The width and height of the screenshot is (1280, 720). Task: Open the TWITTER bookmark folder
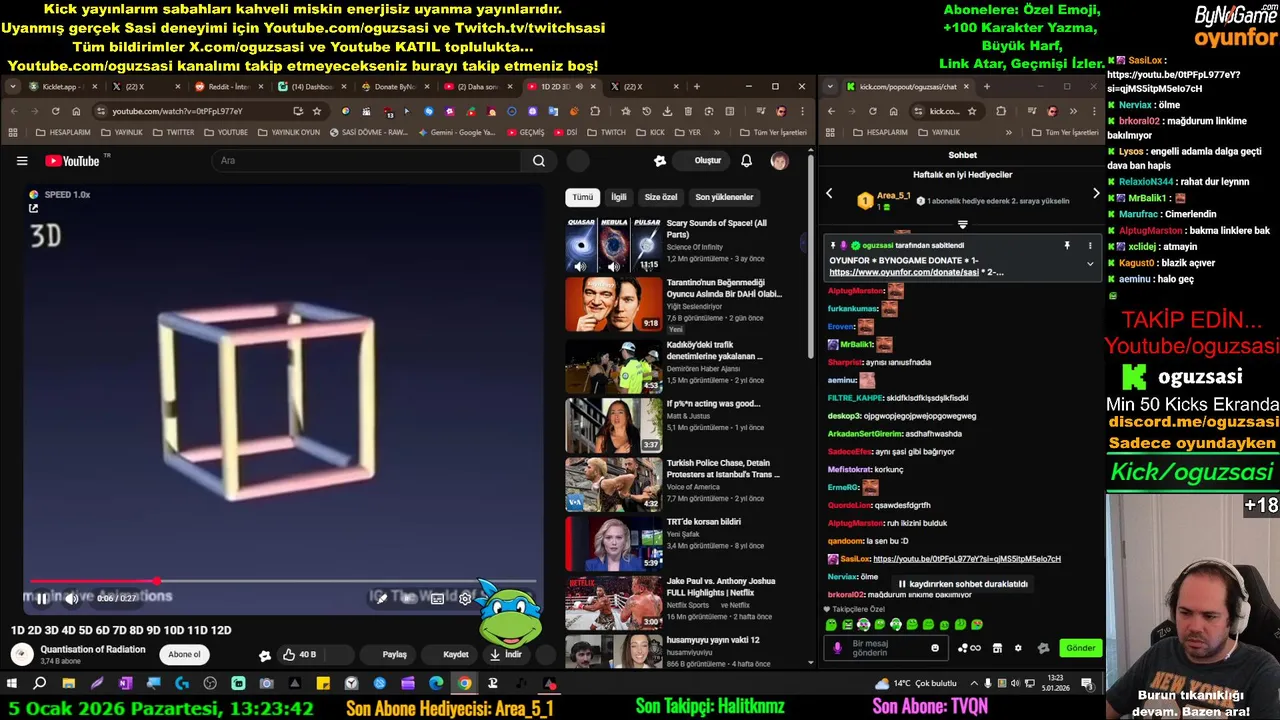175,132
